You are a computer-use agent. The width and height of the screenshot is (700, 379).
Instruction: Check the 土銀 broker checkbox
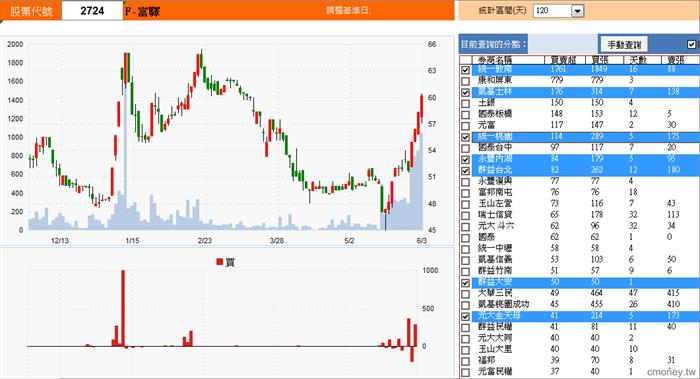click(465, 104)
